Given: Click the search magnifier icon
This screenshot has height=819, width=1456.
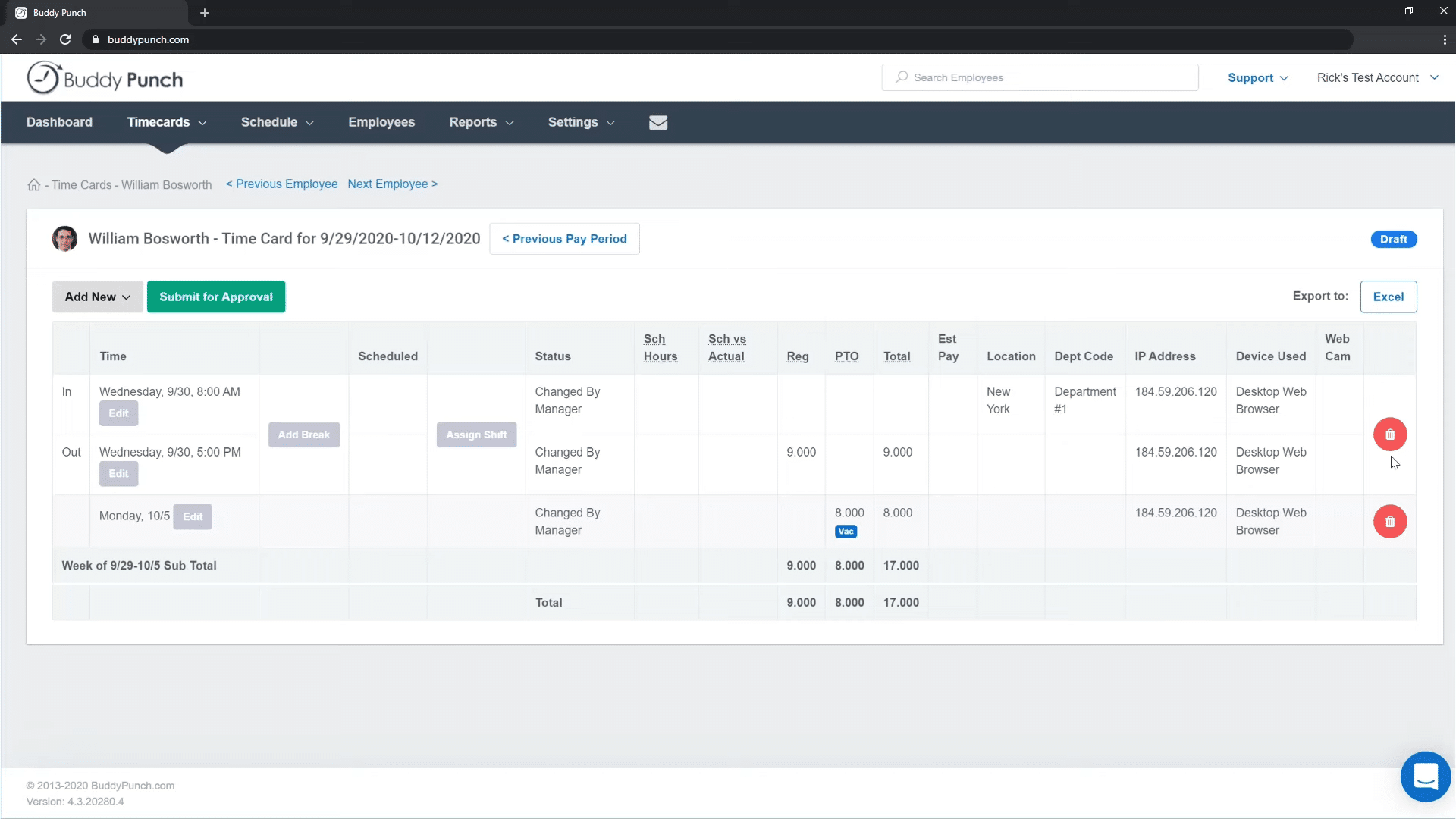Looking at the screenshot, I should pyautogui.click(x=902, y=77).
